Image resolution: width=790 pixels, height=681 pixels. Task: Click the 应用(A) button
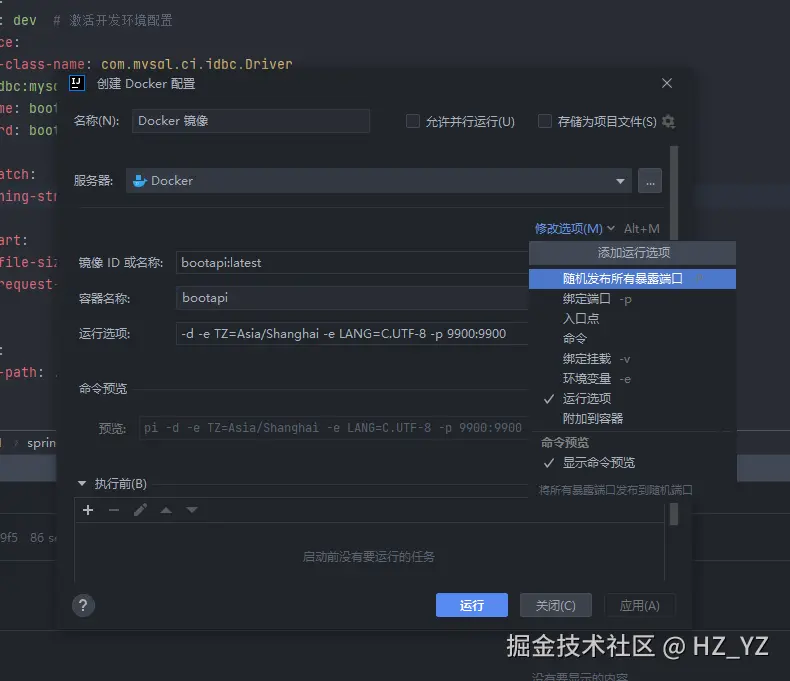coord(639,605)
